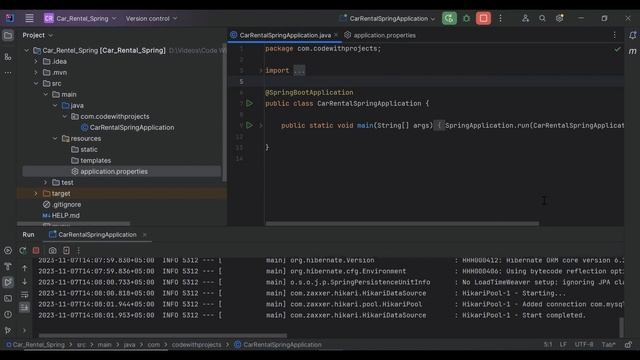Close the CarRentalSpringApplication.java editor tab
The image size is (640, 360).
coord(336,36)
